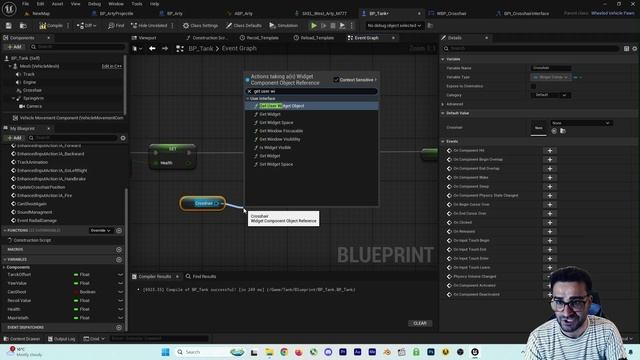Select the Camera component

click(x=34, y=107)
